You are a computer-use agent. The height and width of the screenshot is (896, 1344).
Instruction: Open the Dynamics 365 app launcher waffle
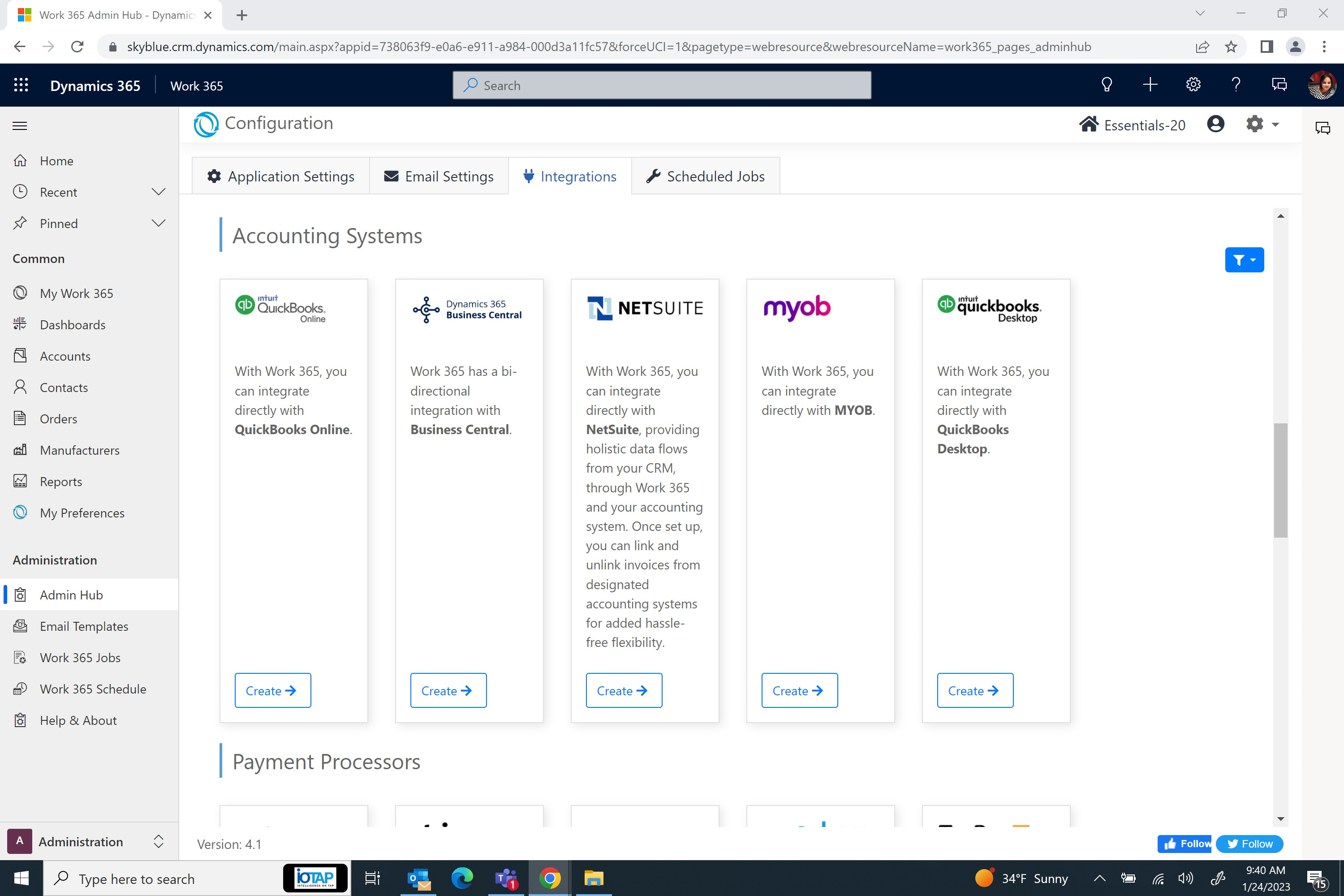21,85
